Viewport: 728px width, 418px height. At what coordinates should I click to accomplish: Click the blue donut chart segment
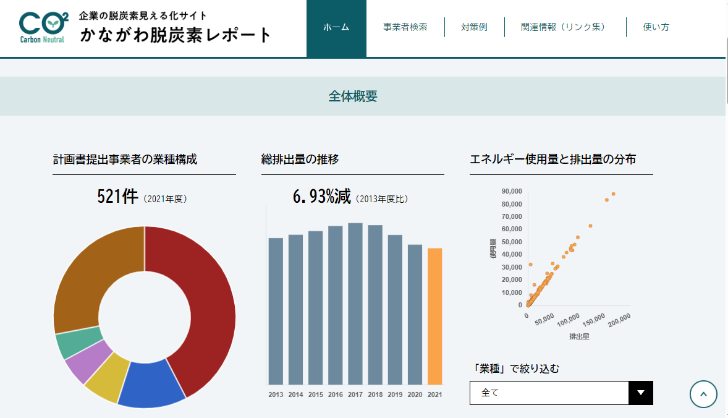tap(150, 383)
